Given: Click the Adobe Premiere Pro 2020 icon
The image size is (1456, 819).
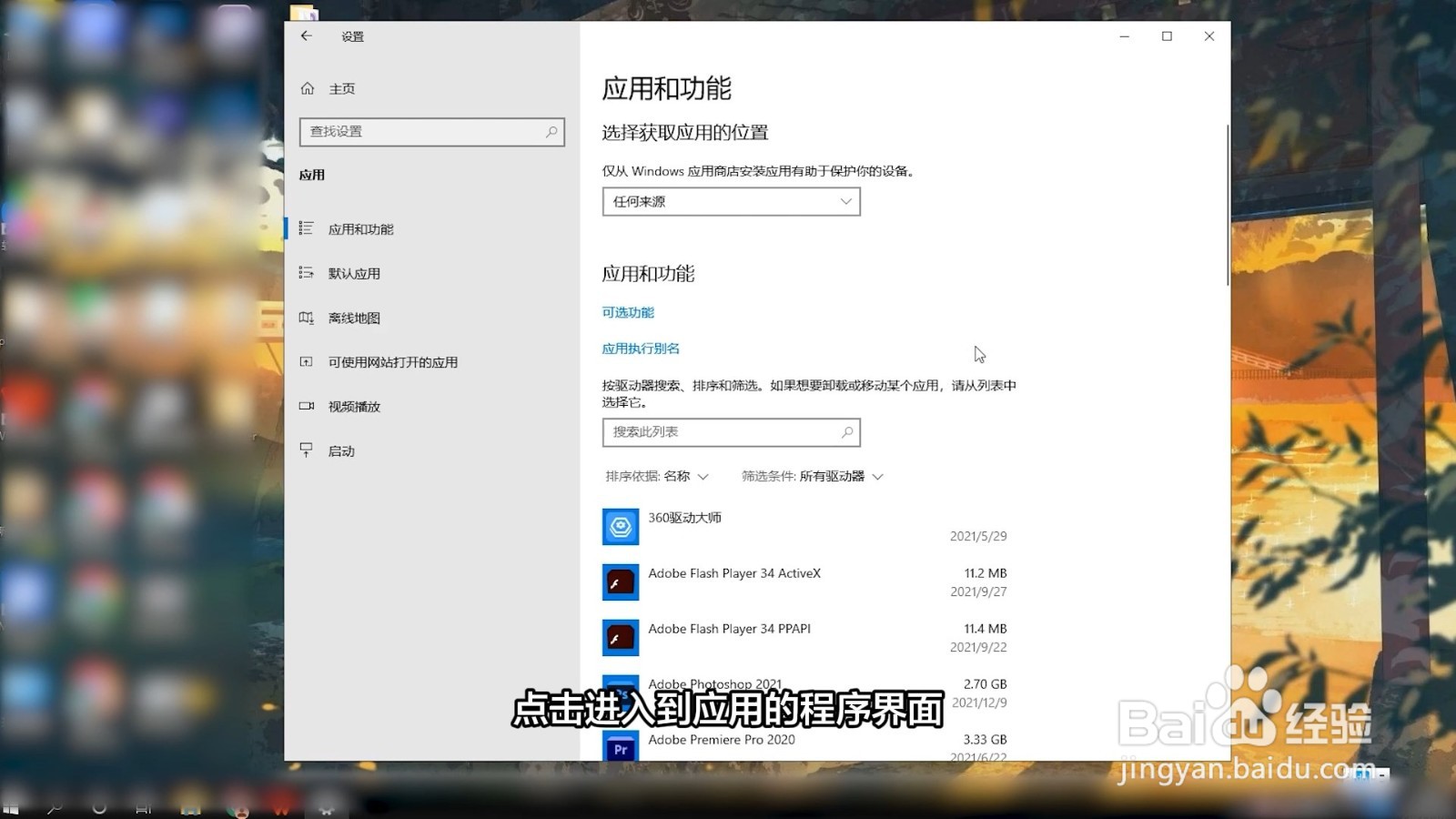Looking at the screenshot, I should [621, 746].
